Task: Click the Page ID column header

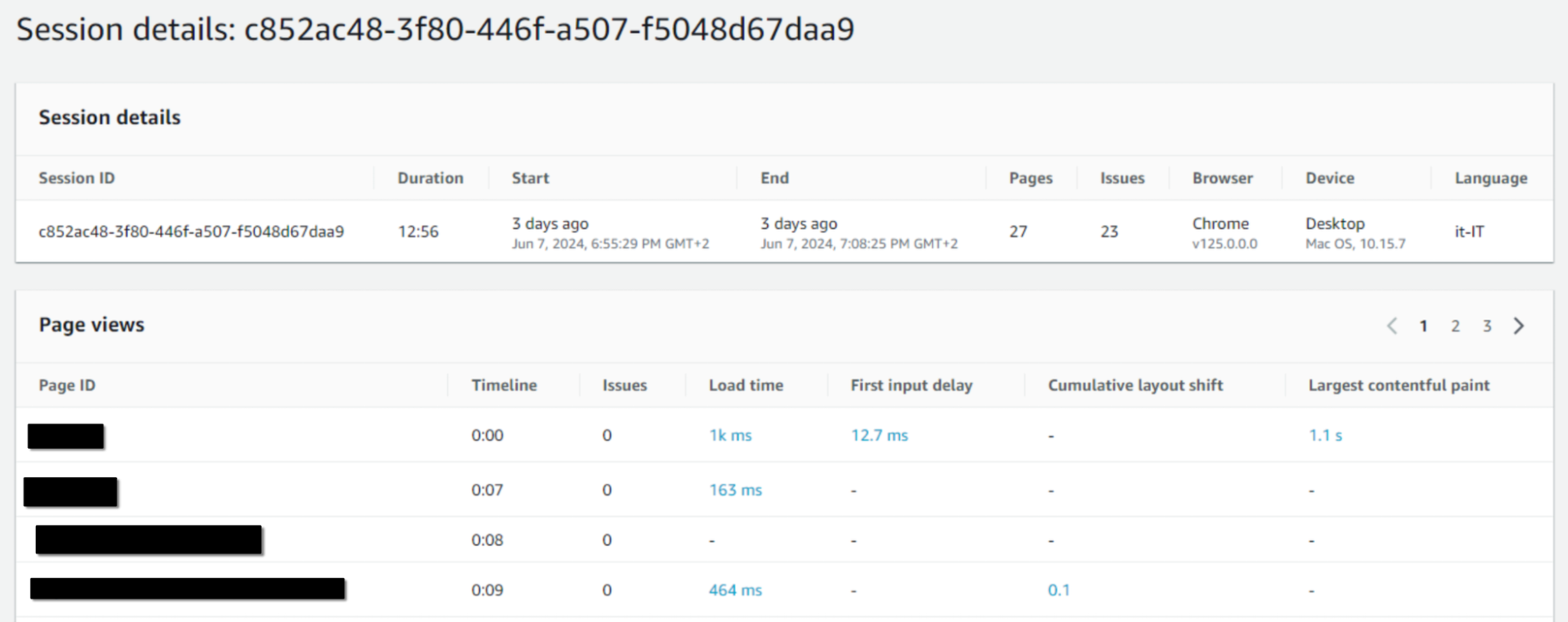Action: click(x=67, y=385)
